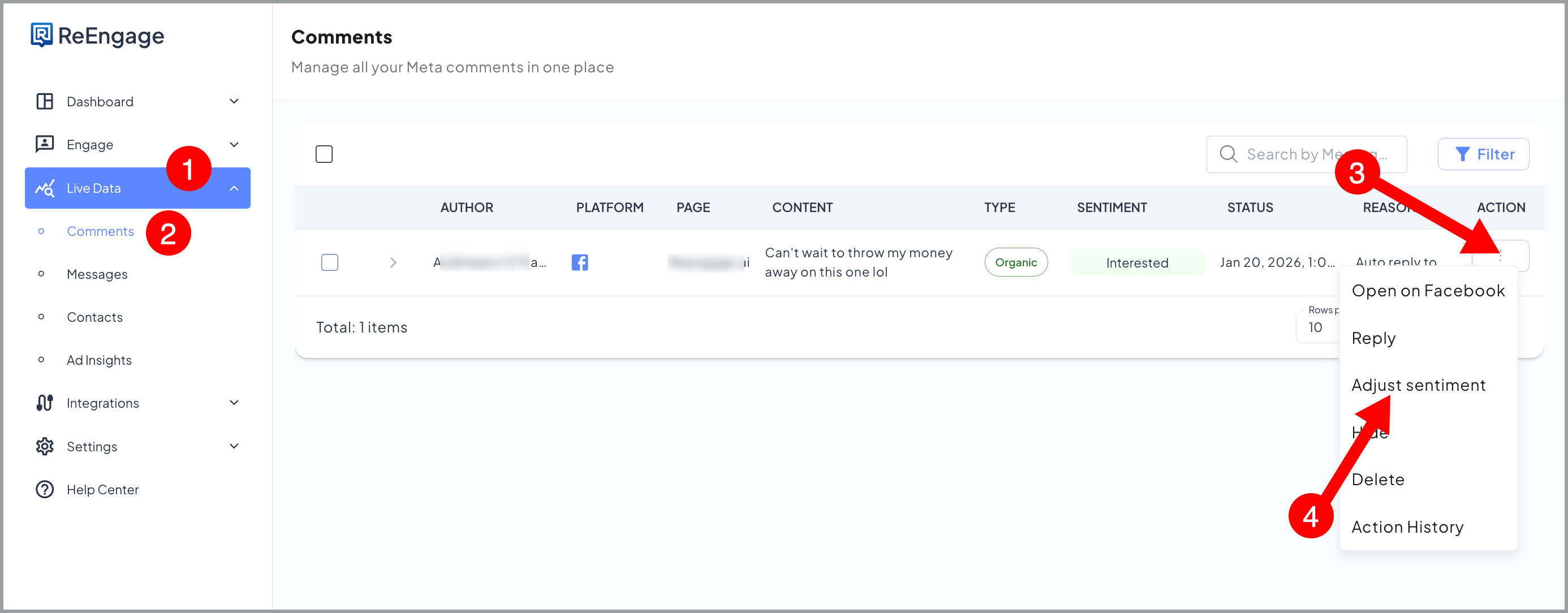The image size is (1568, 613).
Task: Click the Organic type badge
Action: (x=1016, y=262)
